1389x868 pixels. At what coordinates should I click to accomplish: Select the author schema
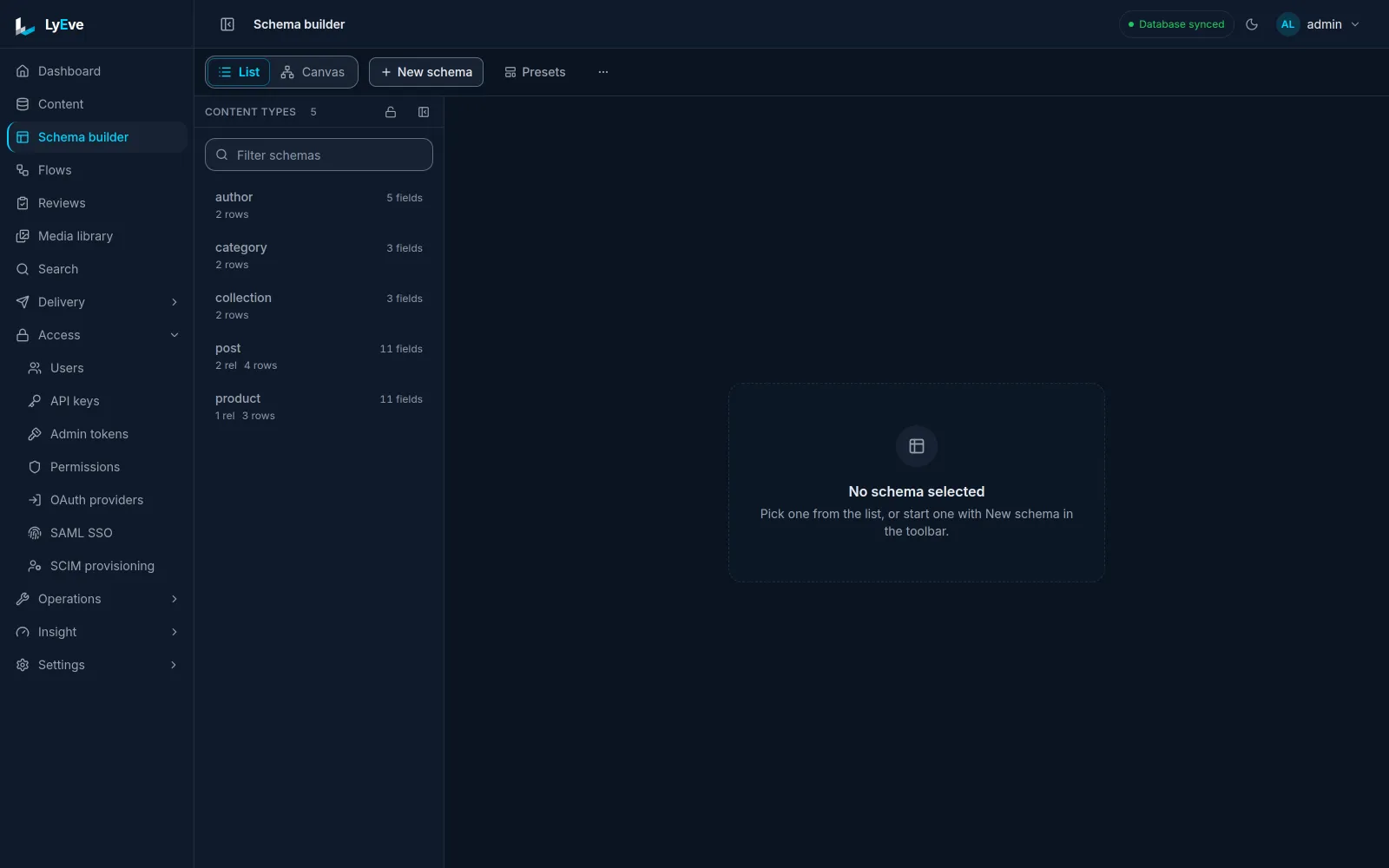pyautogui.click(x=319, y=206)
